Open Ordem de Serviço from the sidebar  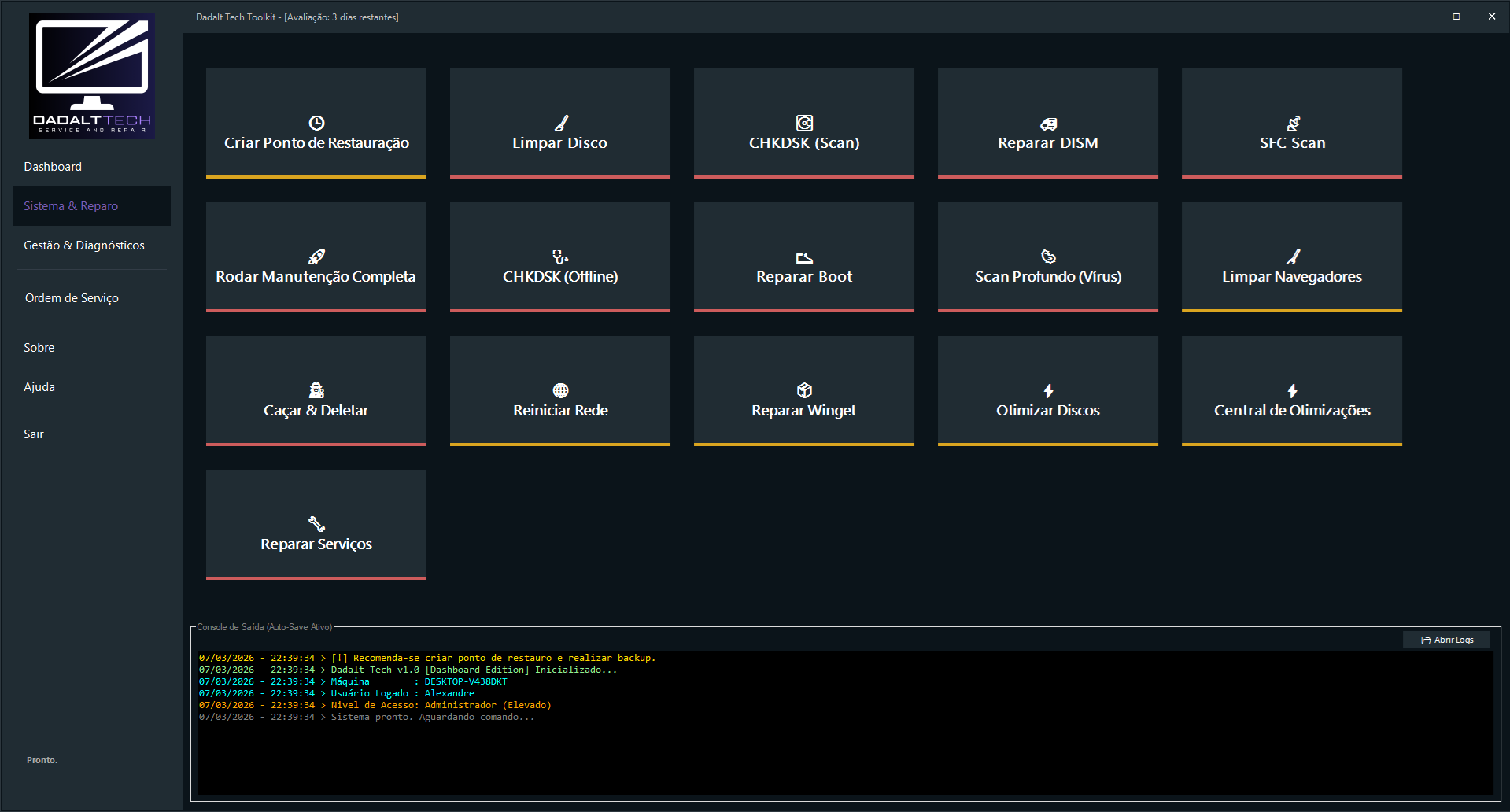[x=72, y=298]
